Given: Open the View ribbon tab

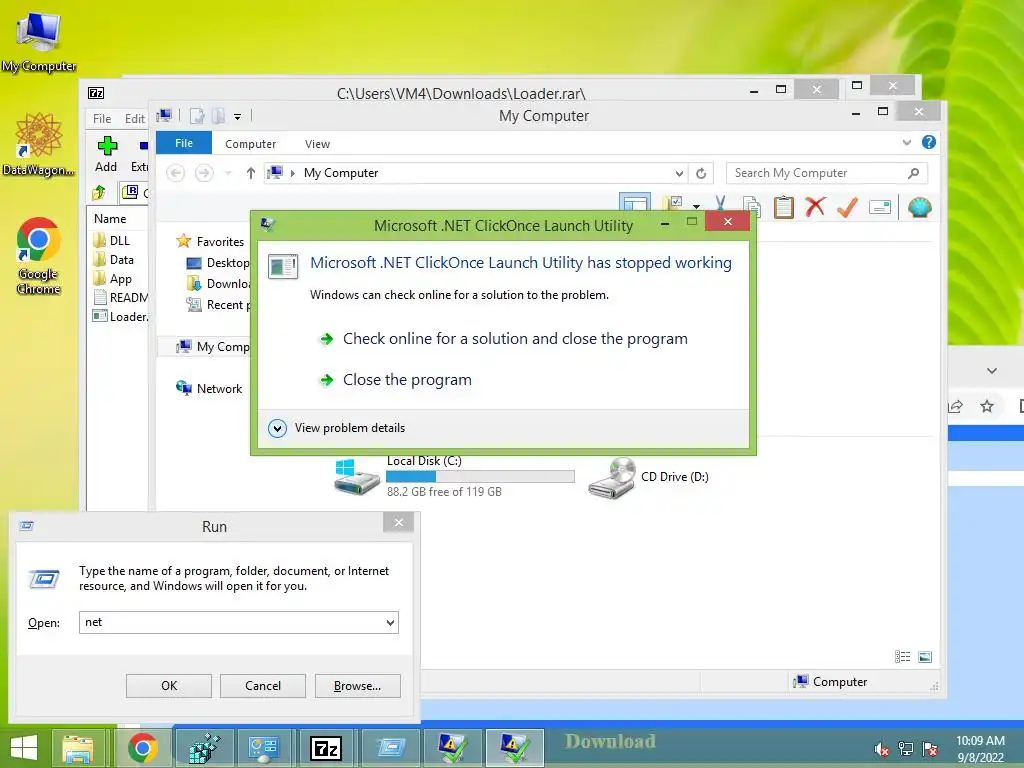Looking at the screenshot, I should point(317,144).
